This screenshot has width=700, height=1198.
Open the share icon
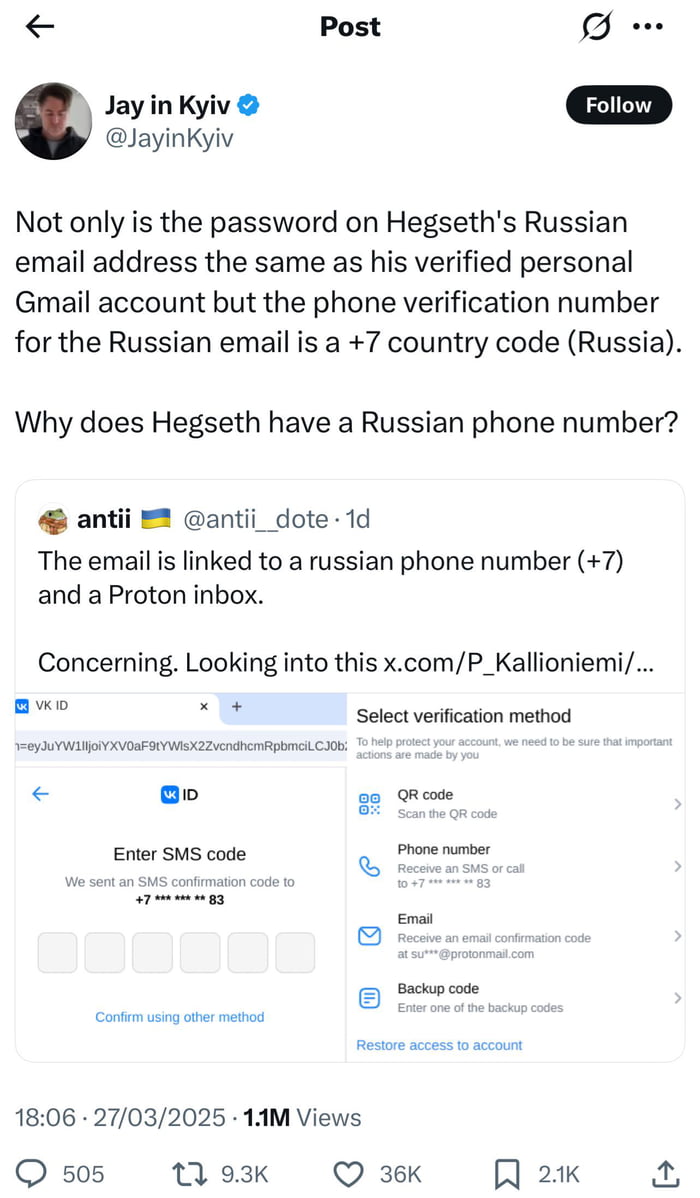664,1173
